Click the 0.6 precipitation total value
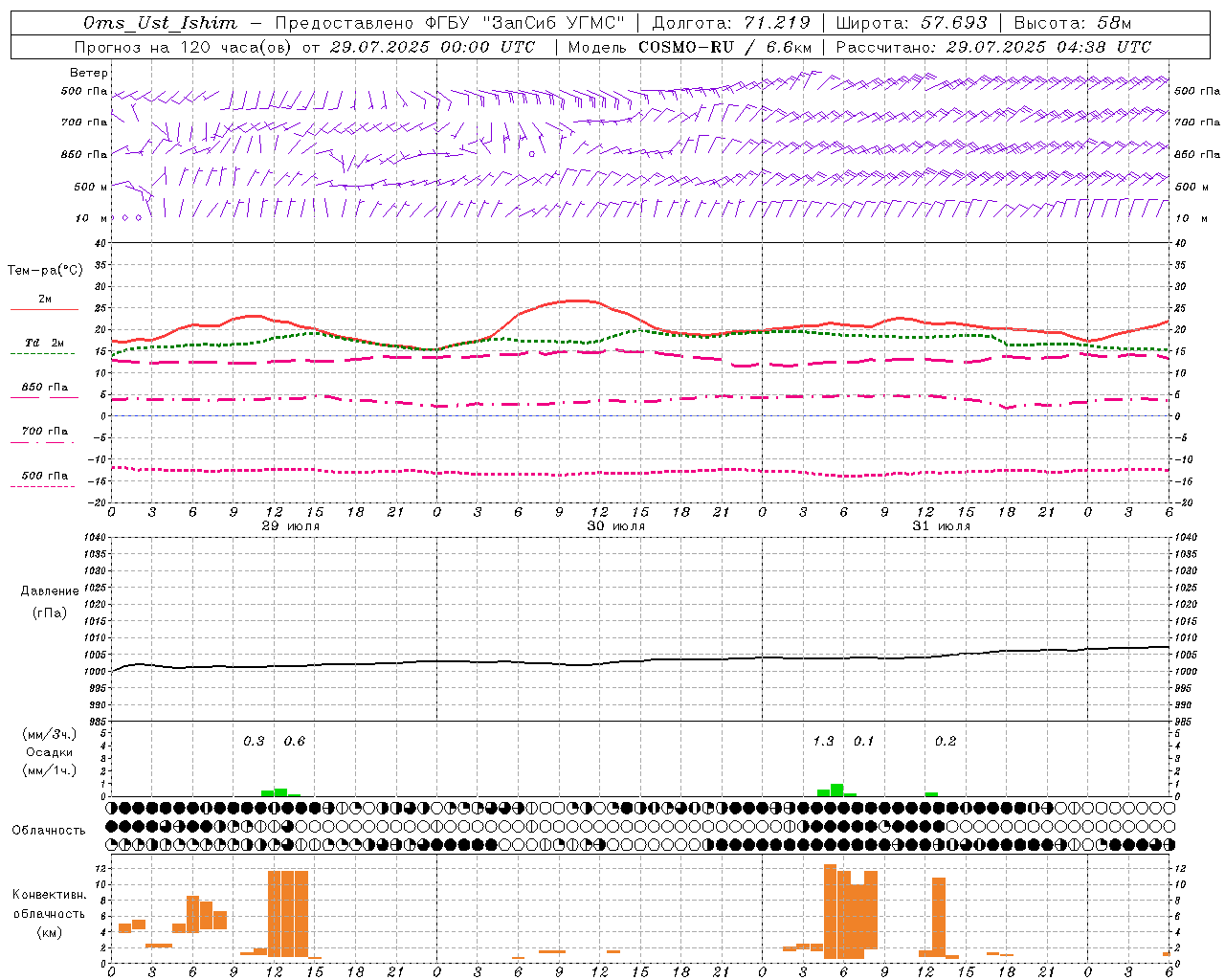Viewport: 1225px width, 980px height. click(x=295, y=742)
